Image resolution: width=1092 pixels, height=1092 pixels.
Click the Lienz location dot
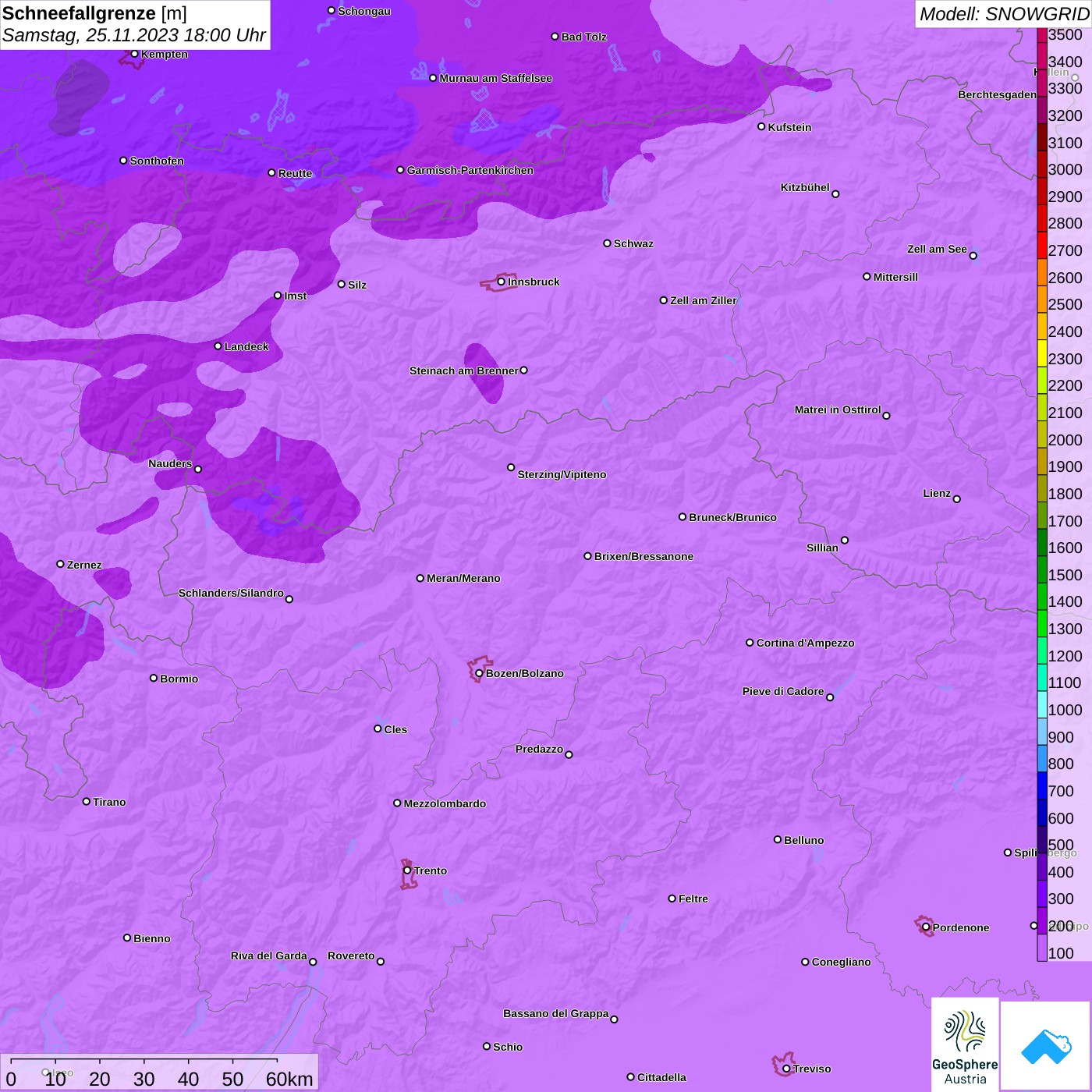(x=957, y=499)
